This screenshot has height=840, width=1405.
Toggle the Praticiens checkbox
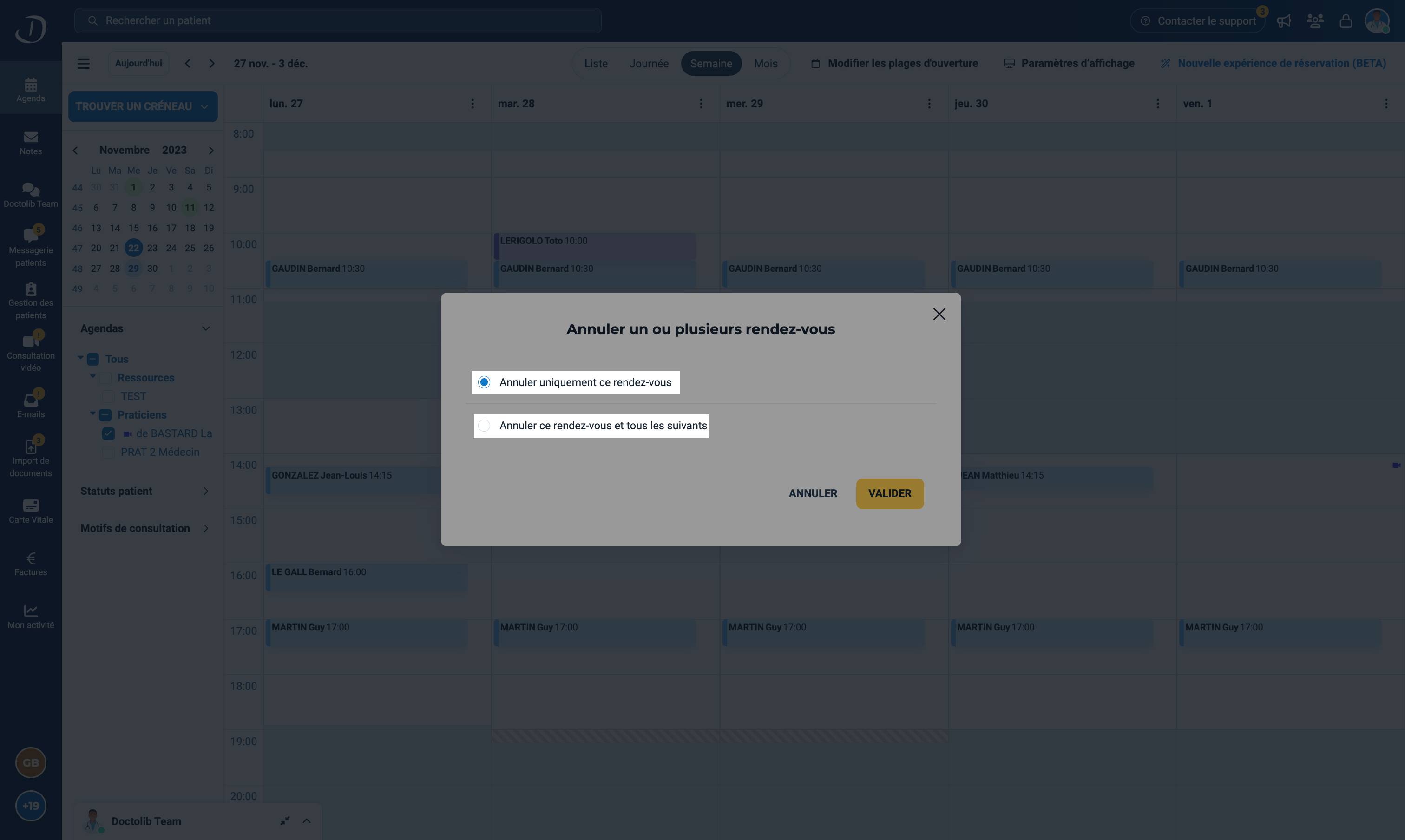pos(105,415)
